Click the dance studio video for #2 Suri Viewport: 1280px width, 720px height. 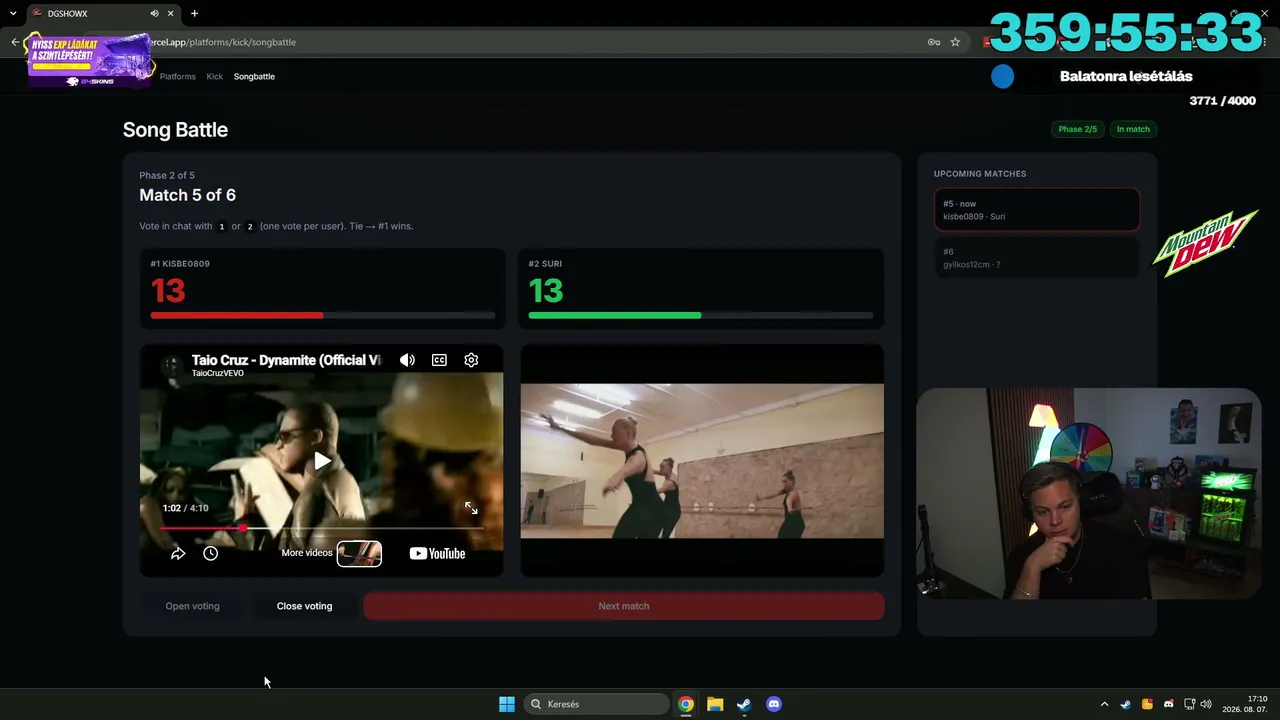pos(702,461)
